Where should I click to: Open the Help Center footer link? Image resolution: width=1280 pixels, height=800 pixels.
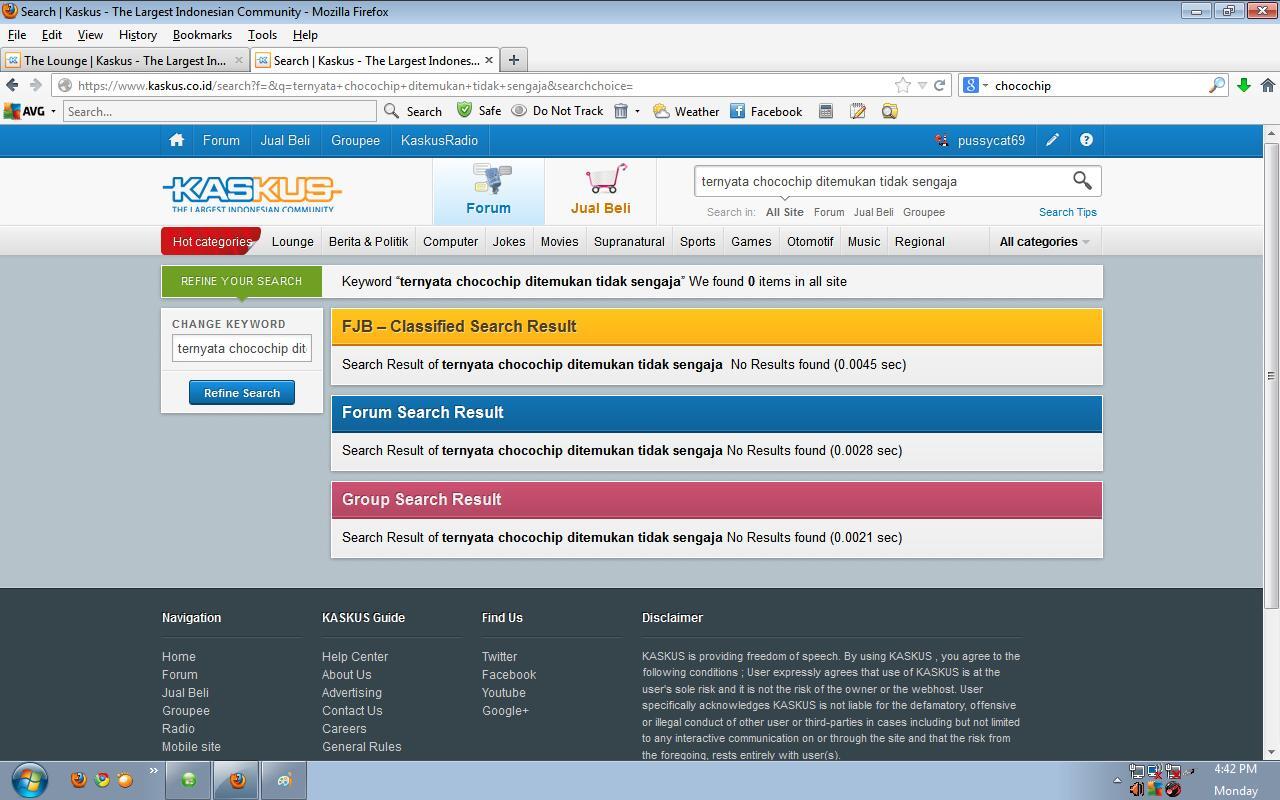click(x=355, y=656)
